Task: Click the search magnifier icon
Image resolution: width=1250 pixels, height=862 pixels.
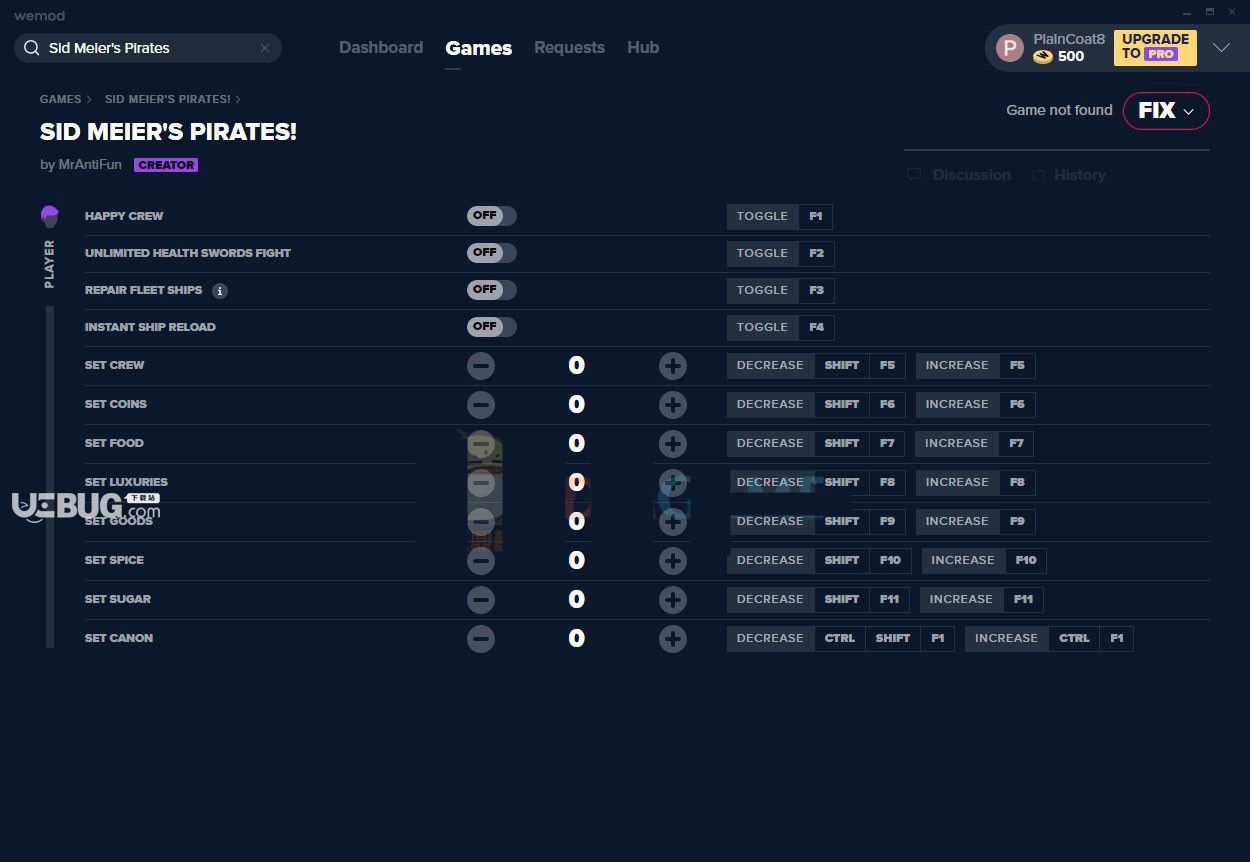Action: coord(32,48)
